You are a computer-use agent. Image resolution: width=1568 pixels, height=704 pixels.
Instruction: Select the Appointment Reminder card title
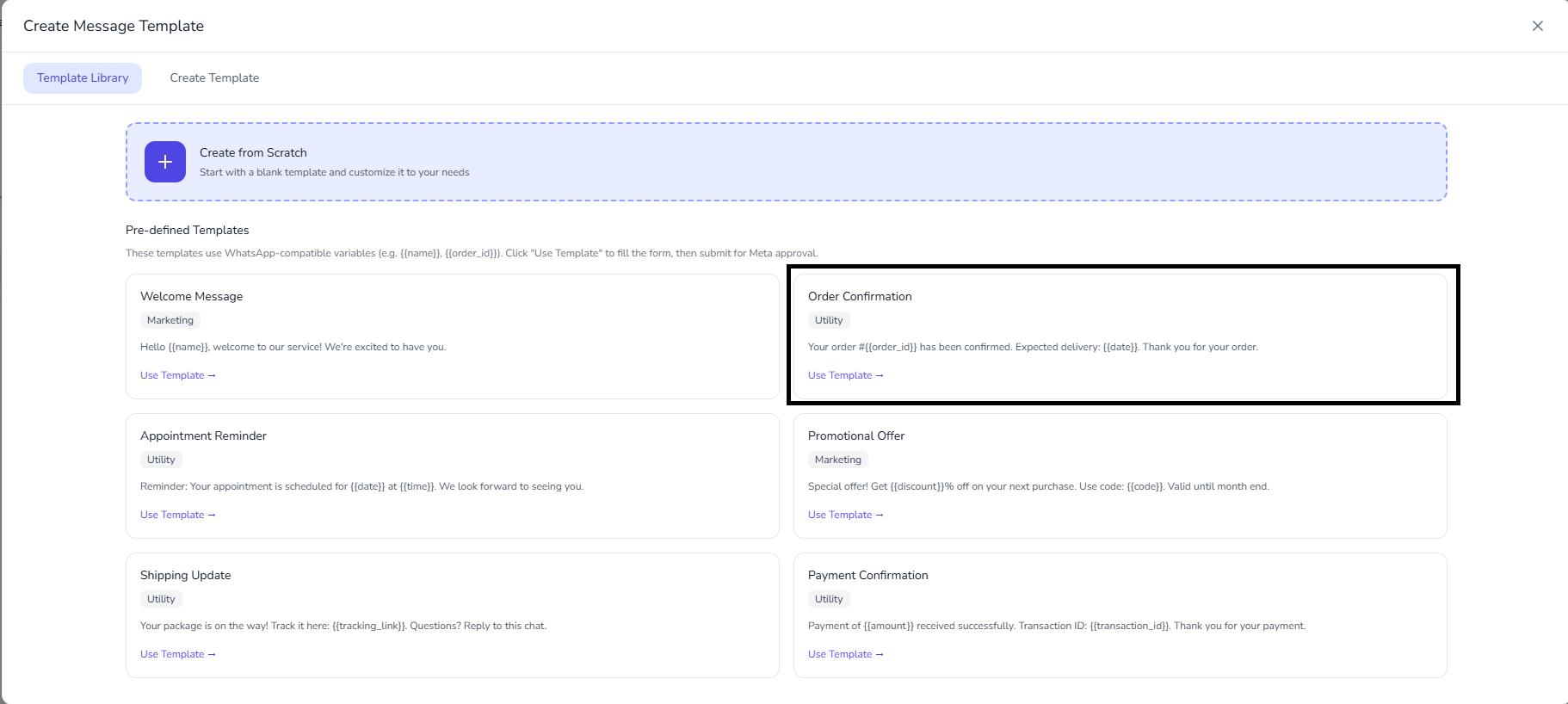click(203, 435)
